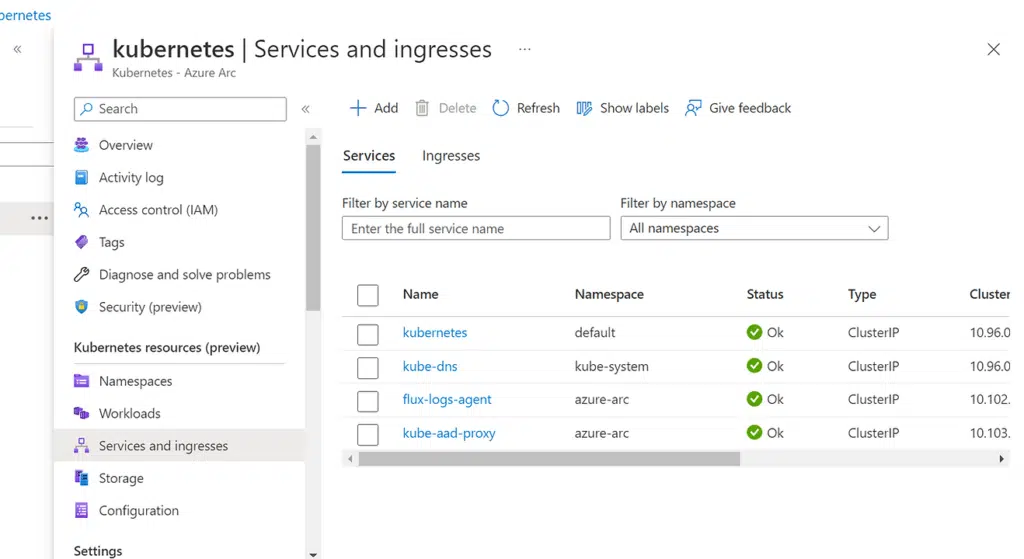Check the kube-aad-proxy row checkbox
The image size is (1024, 559).
pos(368,434)
